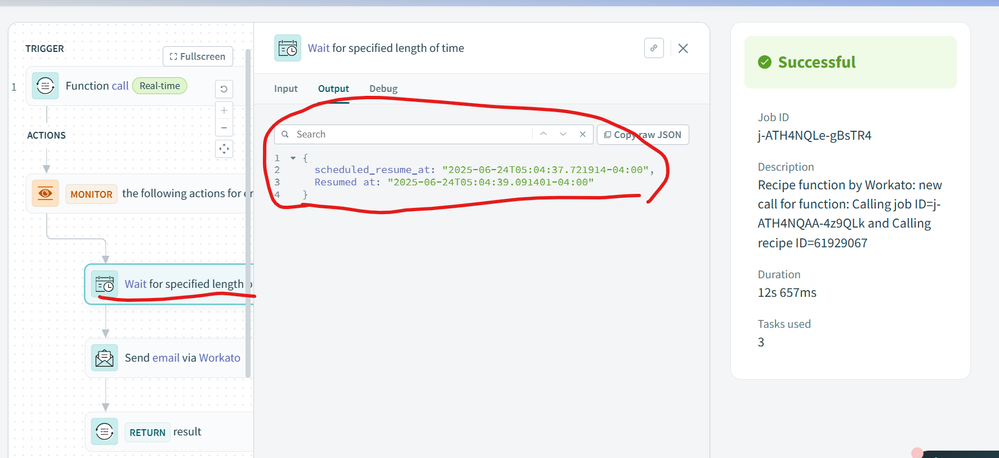This screenshot has height=458, width=999.
Task: Close the Wait step details panel
Action: point(683,48)
